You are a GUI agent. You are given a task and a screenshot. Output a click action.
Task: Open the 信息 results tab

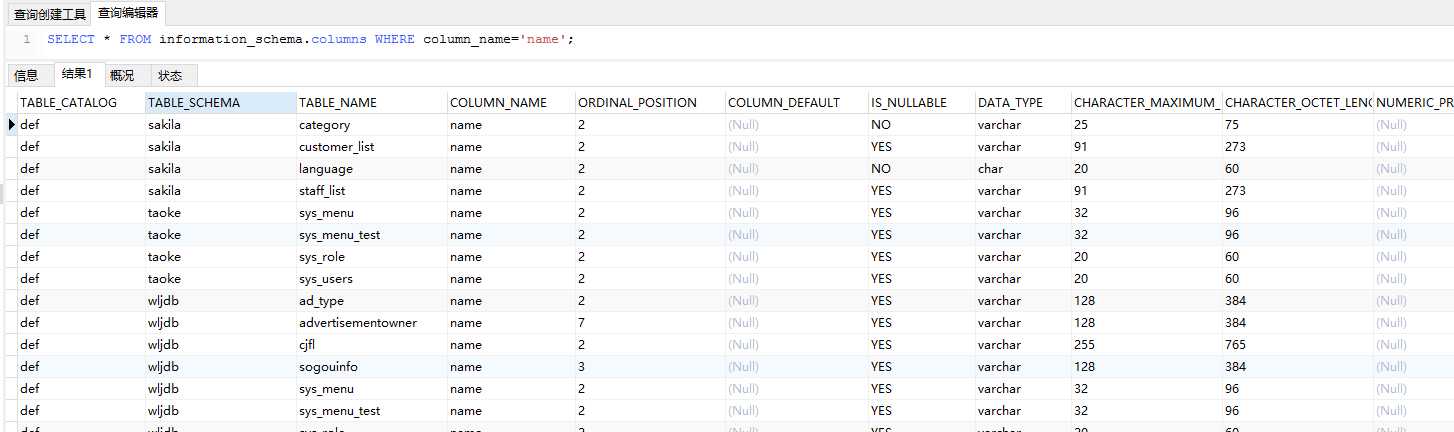pos(26,75)
